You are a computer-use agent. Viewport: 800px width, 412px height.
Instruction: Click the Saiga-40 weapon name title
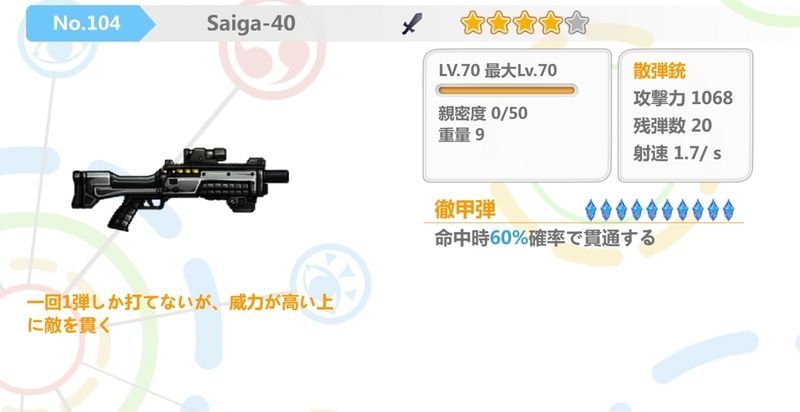tap(251, 23)
